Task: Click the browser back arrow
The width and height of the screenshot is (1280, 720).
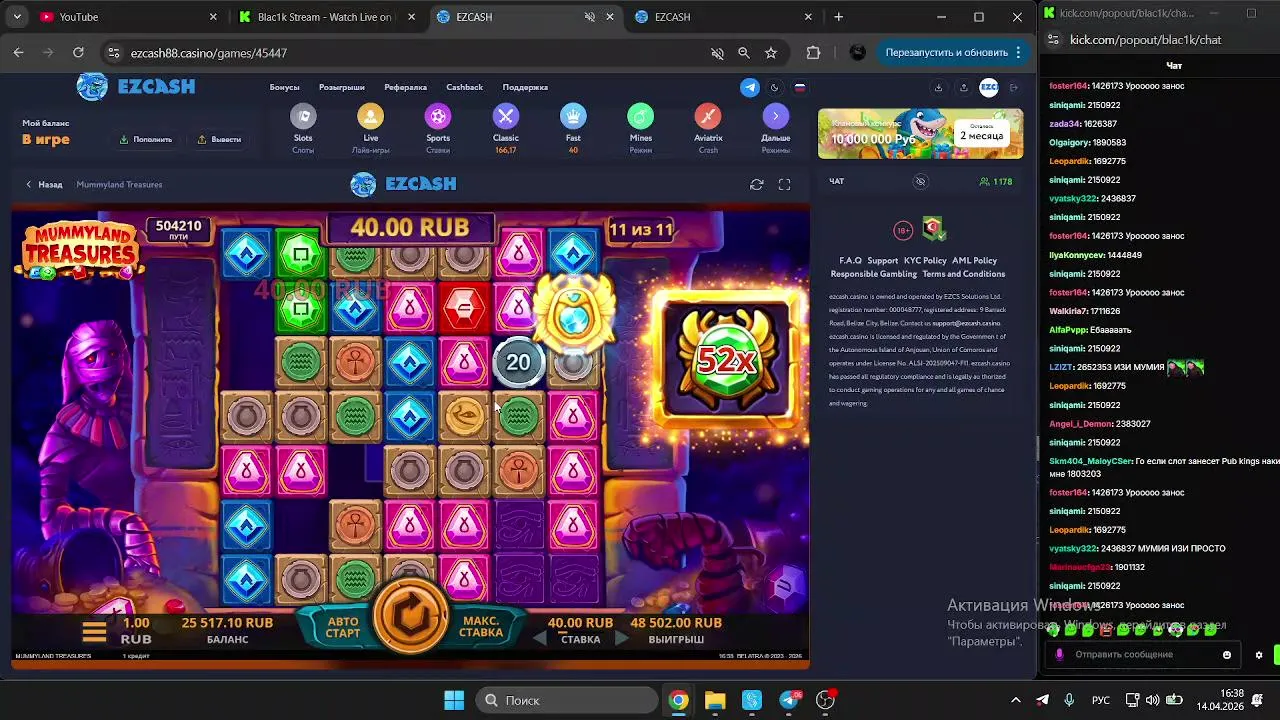Action: (18, 52)
